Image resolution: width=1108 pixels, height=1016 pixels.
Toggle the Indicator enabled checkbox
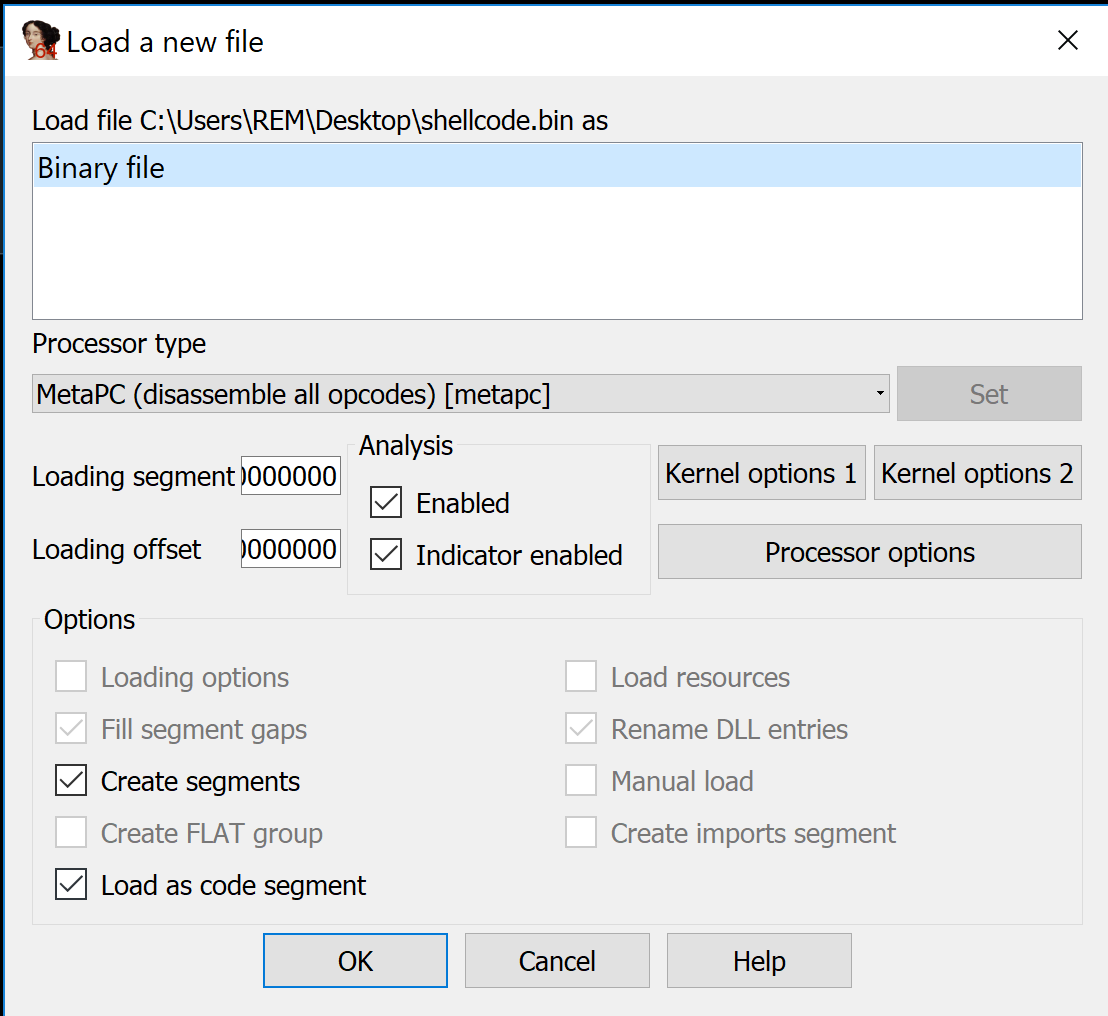point(385,554)
